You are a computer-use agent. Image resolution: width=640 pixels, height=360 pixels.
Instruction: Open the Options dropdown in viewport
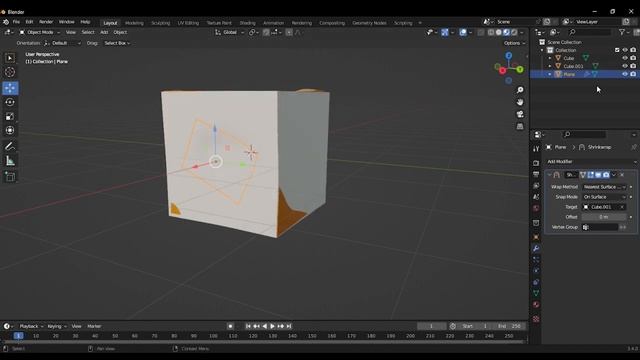tap(514, 43)
